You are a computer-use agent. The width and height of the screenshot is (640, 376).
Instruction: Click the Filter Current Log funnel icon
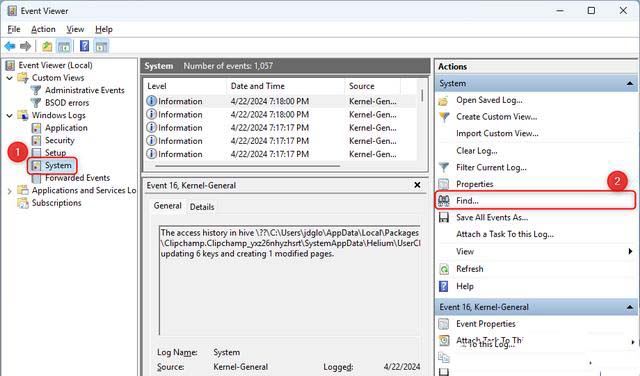pyautogui.click(x=444, y=167)
